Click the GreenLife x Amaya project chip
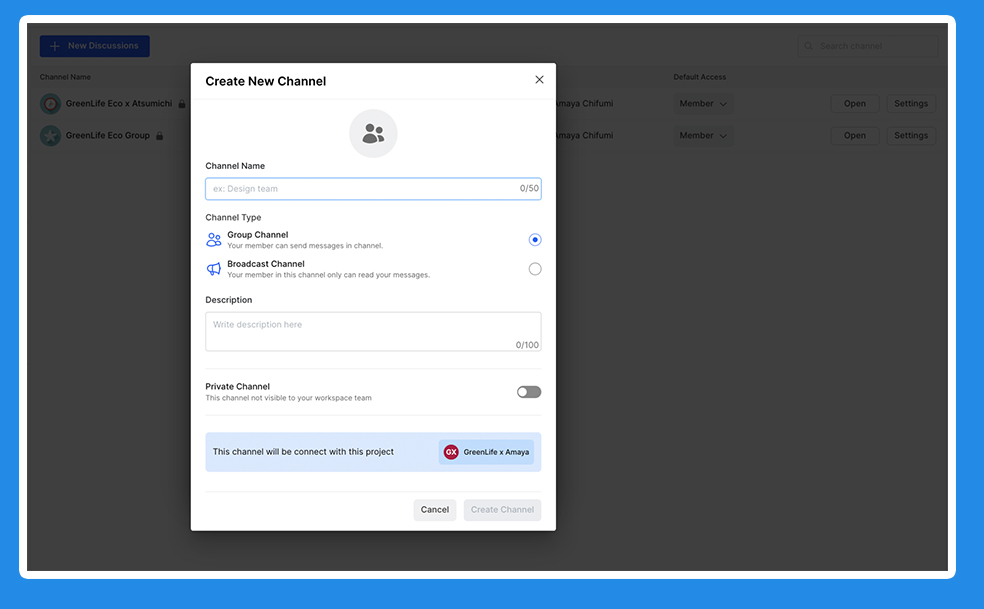The image size is (984, 609). point(486,452)
